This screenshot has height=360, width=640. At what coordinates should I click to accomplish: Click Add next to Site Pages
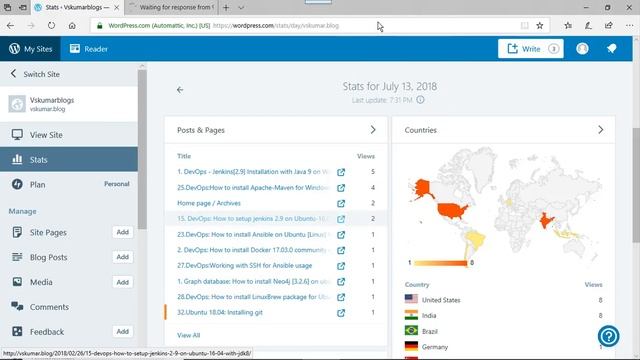(x=122, y=232)
